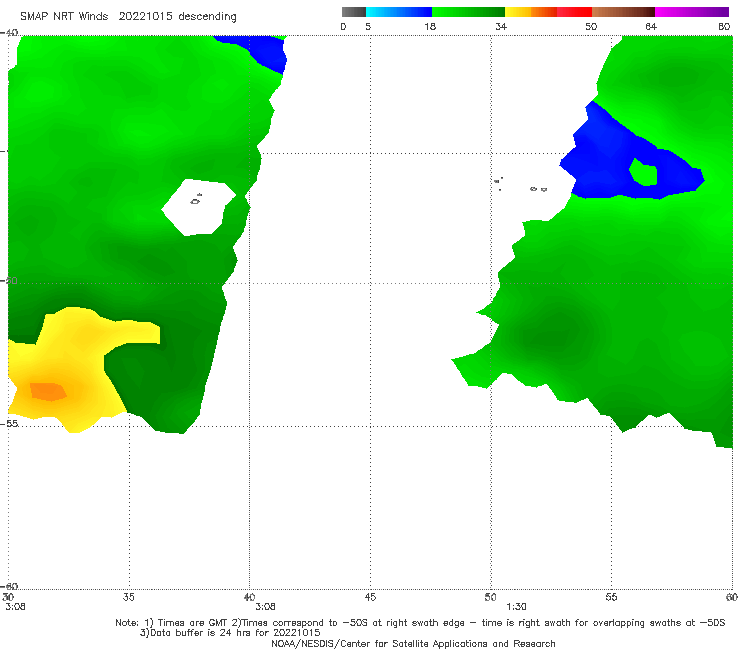Click the longitude axis label "60"
740x650 pixels.
pyautogui.click(x=732, y=597)
